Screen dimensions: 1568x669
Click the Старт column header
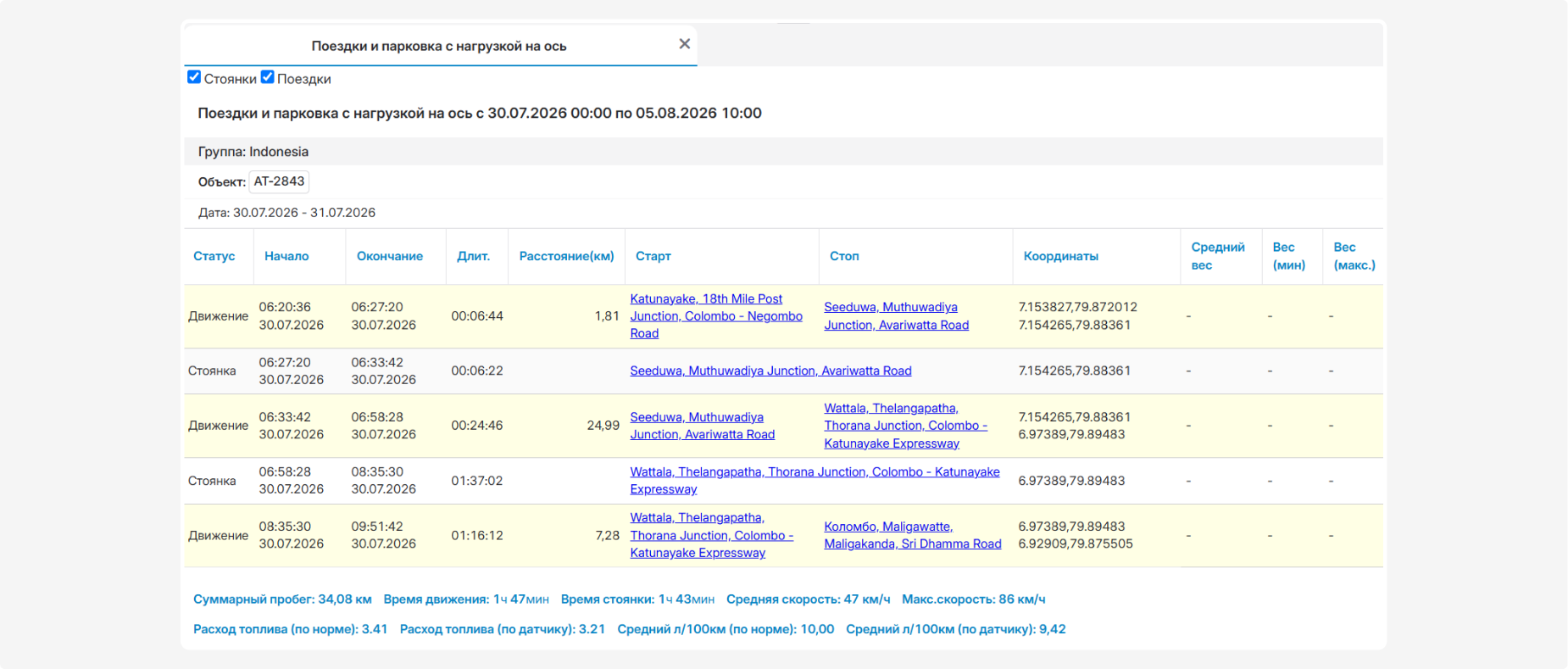(653, 256)
